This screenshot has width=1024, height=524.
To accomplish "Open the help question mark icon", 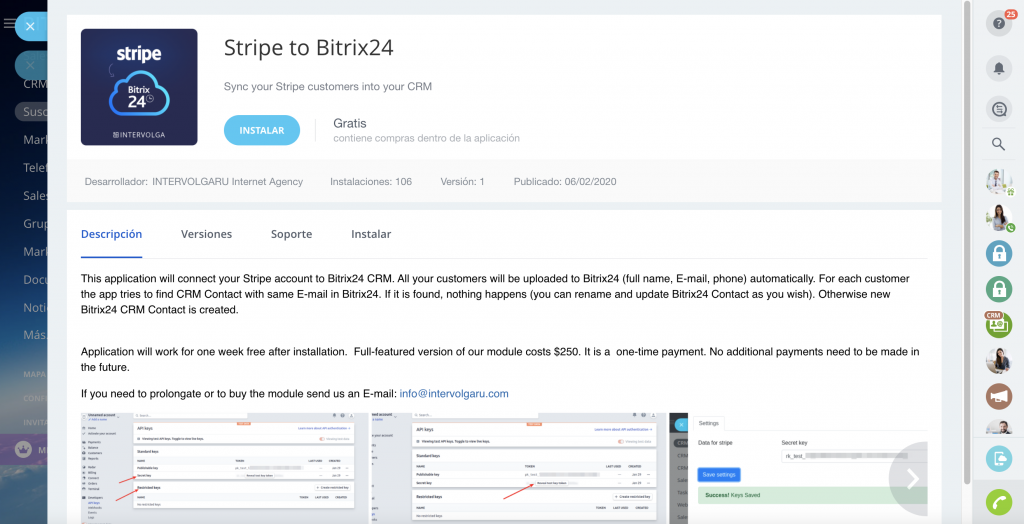I will [x=999, y=24].
